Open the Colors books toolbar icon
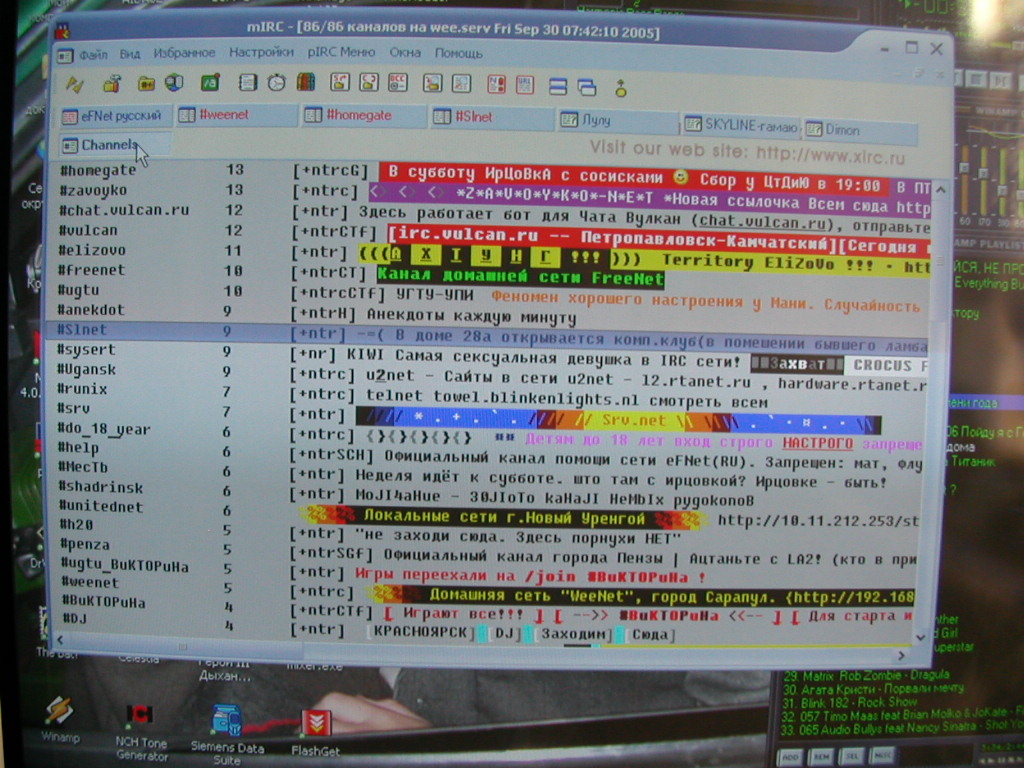This screenshot has width=1024, height=768. point(306,82)
